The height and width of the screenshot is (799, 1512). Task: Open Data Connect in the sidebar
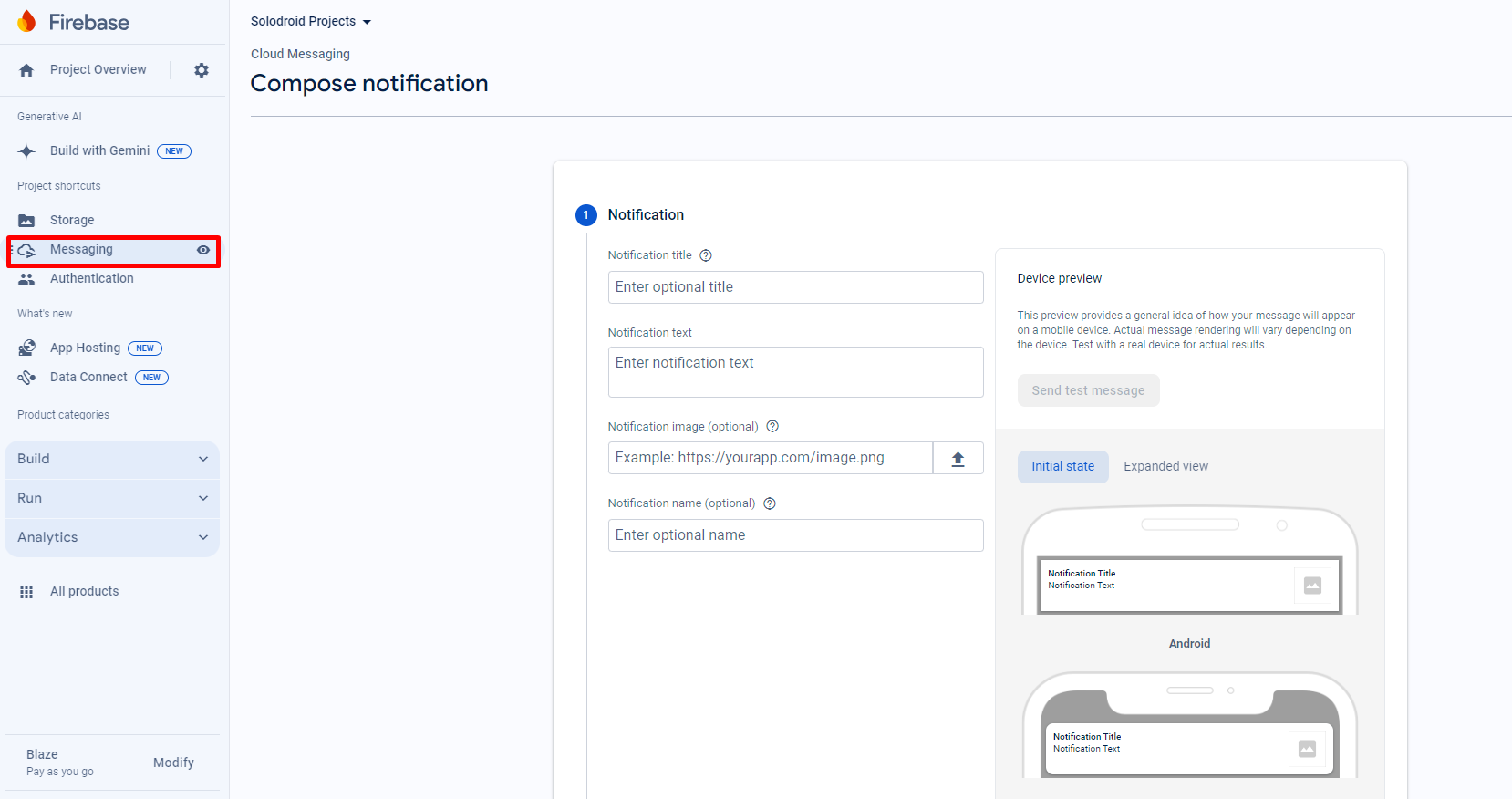coord(88,378)
